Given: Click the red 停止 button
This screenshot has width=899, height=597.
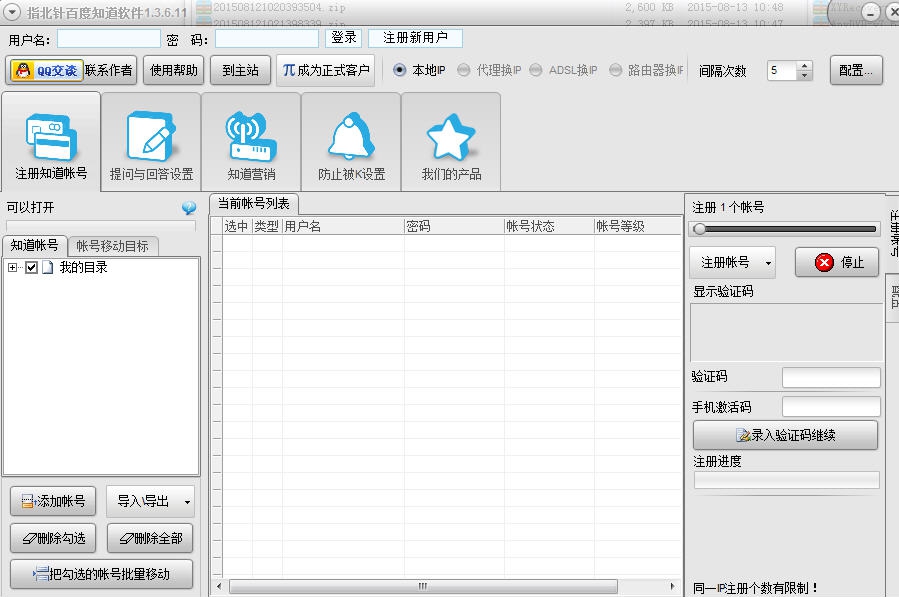Looking at the screenshot, I should (x=836, y=261).
